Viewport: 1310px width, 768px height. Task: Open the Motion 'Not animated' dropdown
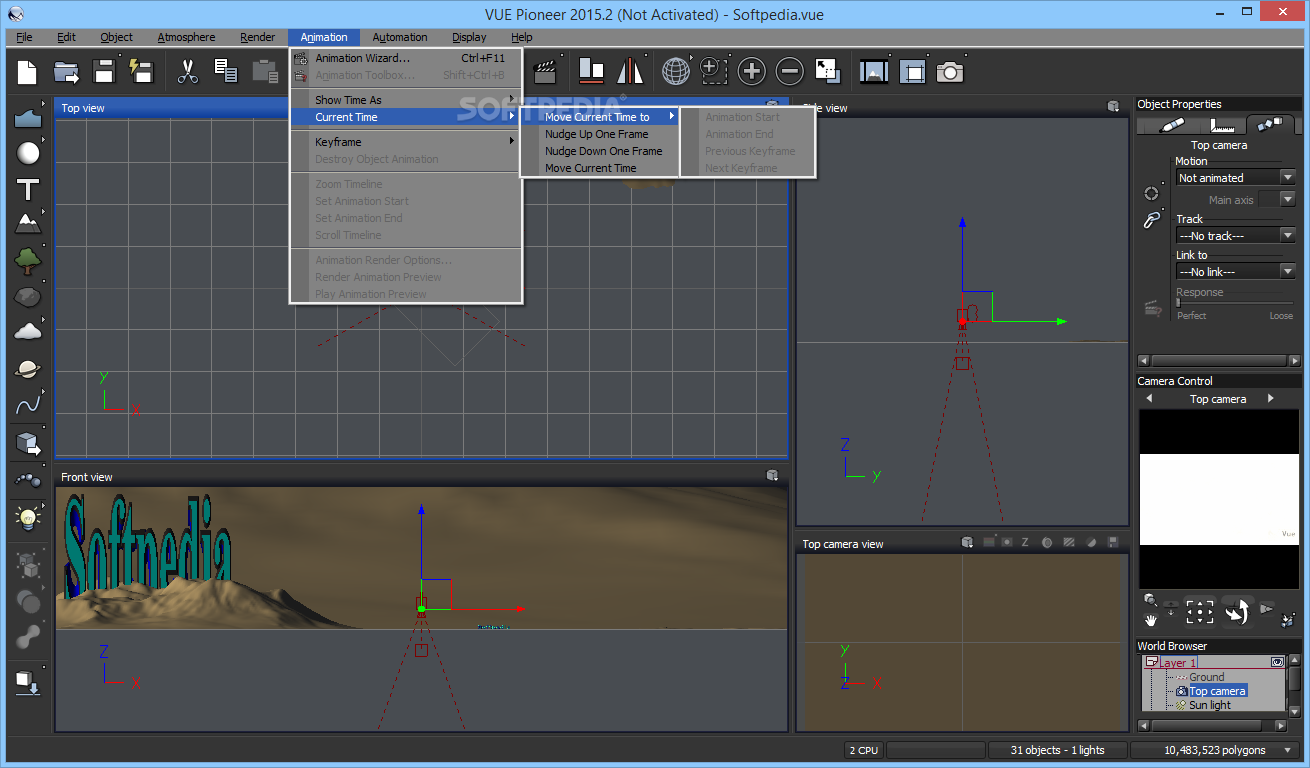[x=1236, y=177]
